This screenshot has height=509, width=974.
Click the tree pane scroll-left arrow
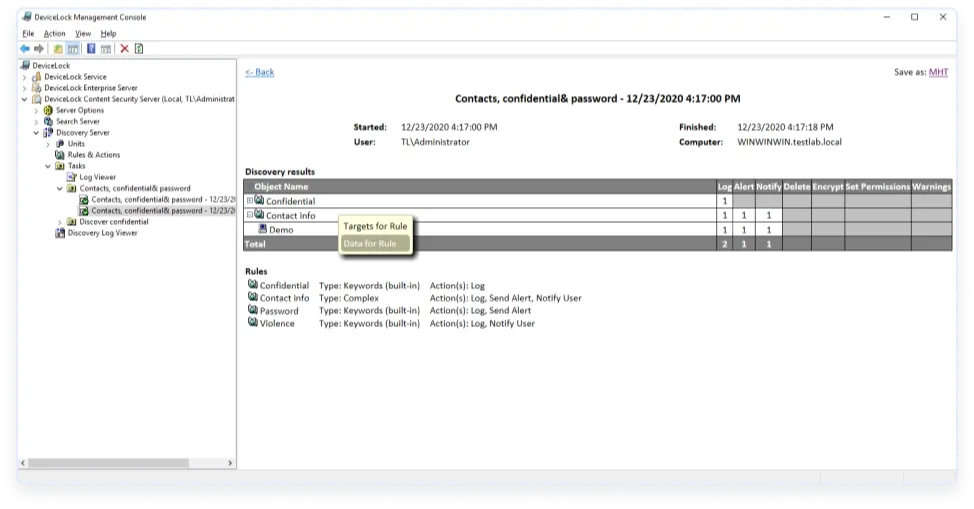tap(23, 463)
